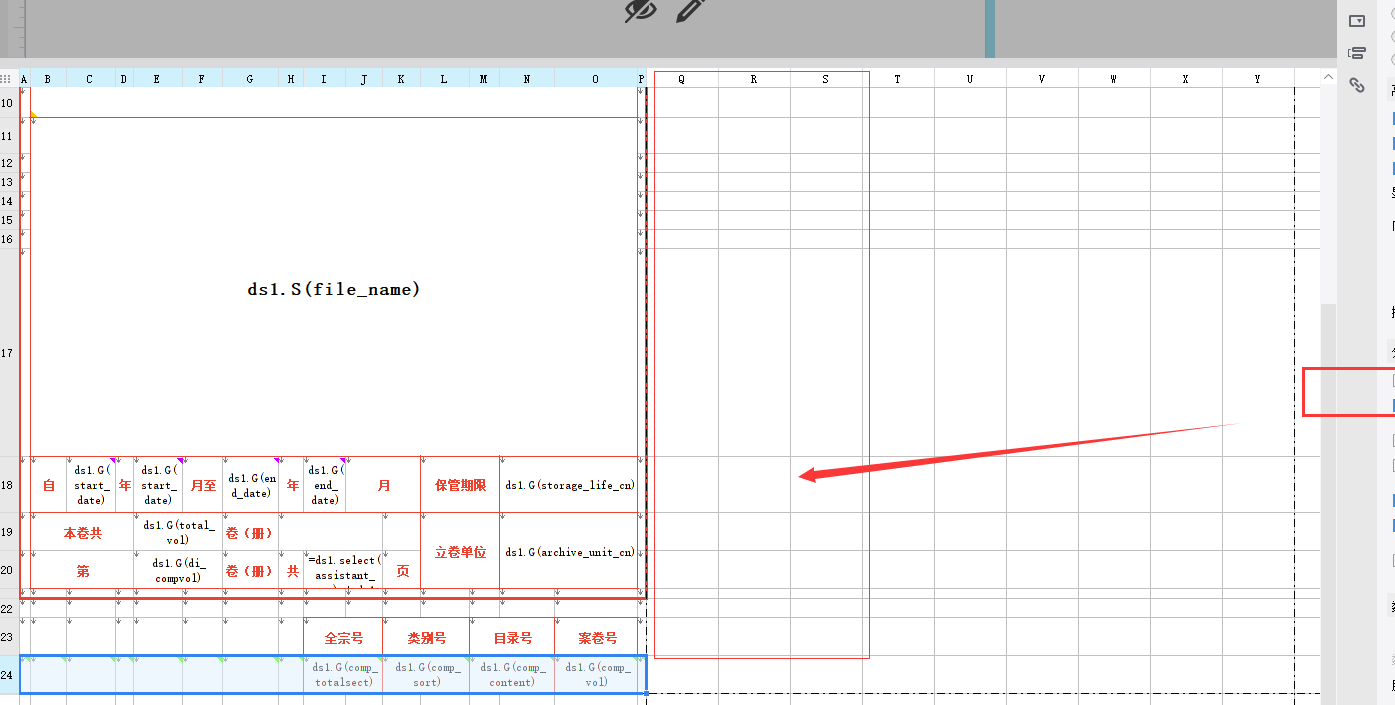
Task: Select the ds1.G(comp_sort) cell
Action: click(426, 675)
